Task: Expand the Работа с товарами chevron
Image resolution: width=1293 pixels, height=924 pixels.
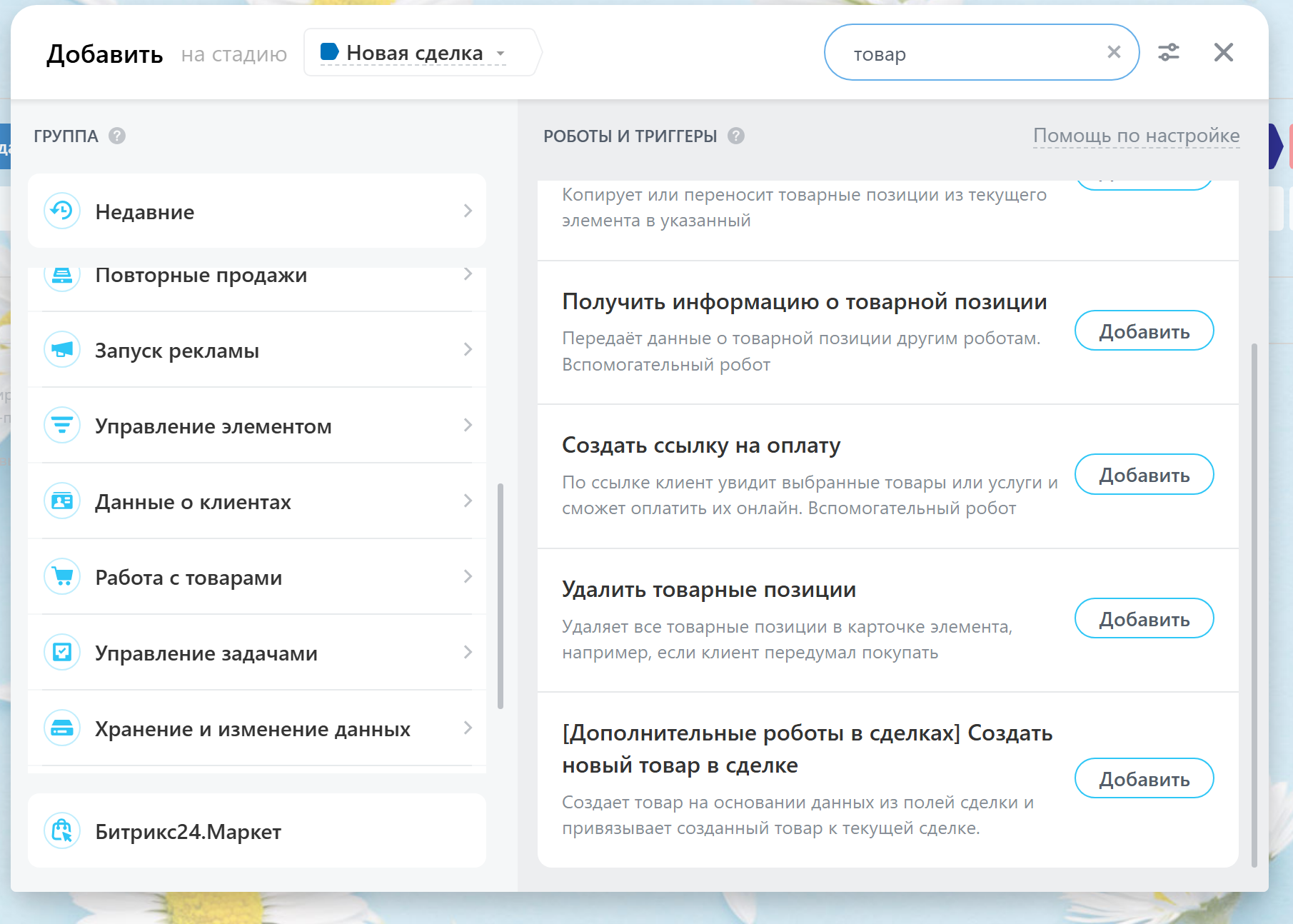Action: pos(468,576)
